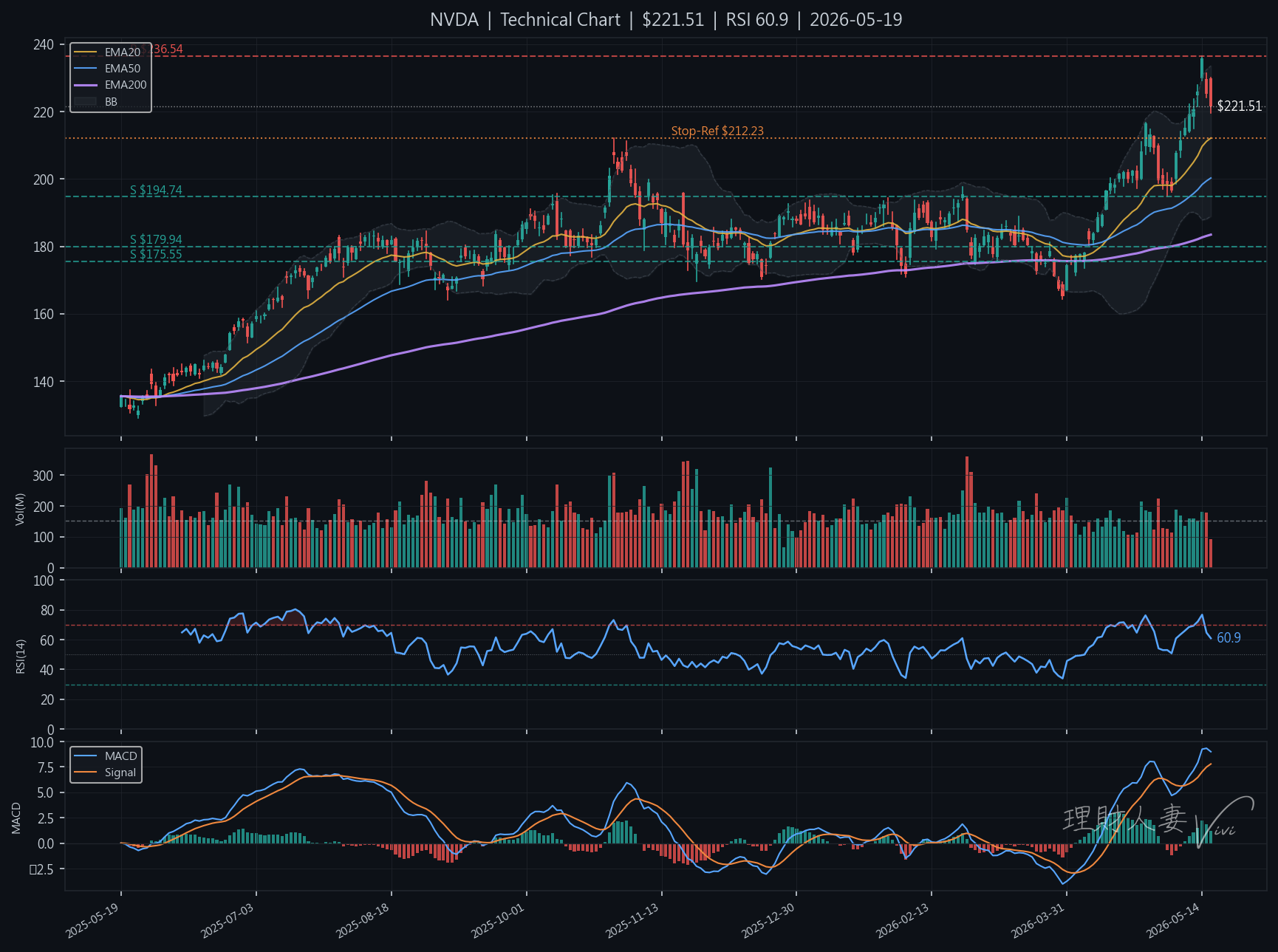Select the 10.0 tick on the MACD axis
1278x952 pixels.
[41, 742]
